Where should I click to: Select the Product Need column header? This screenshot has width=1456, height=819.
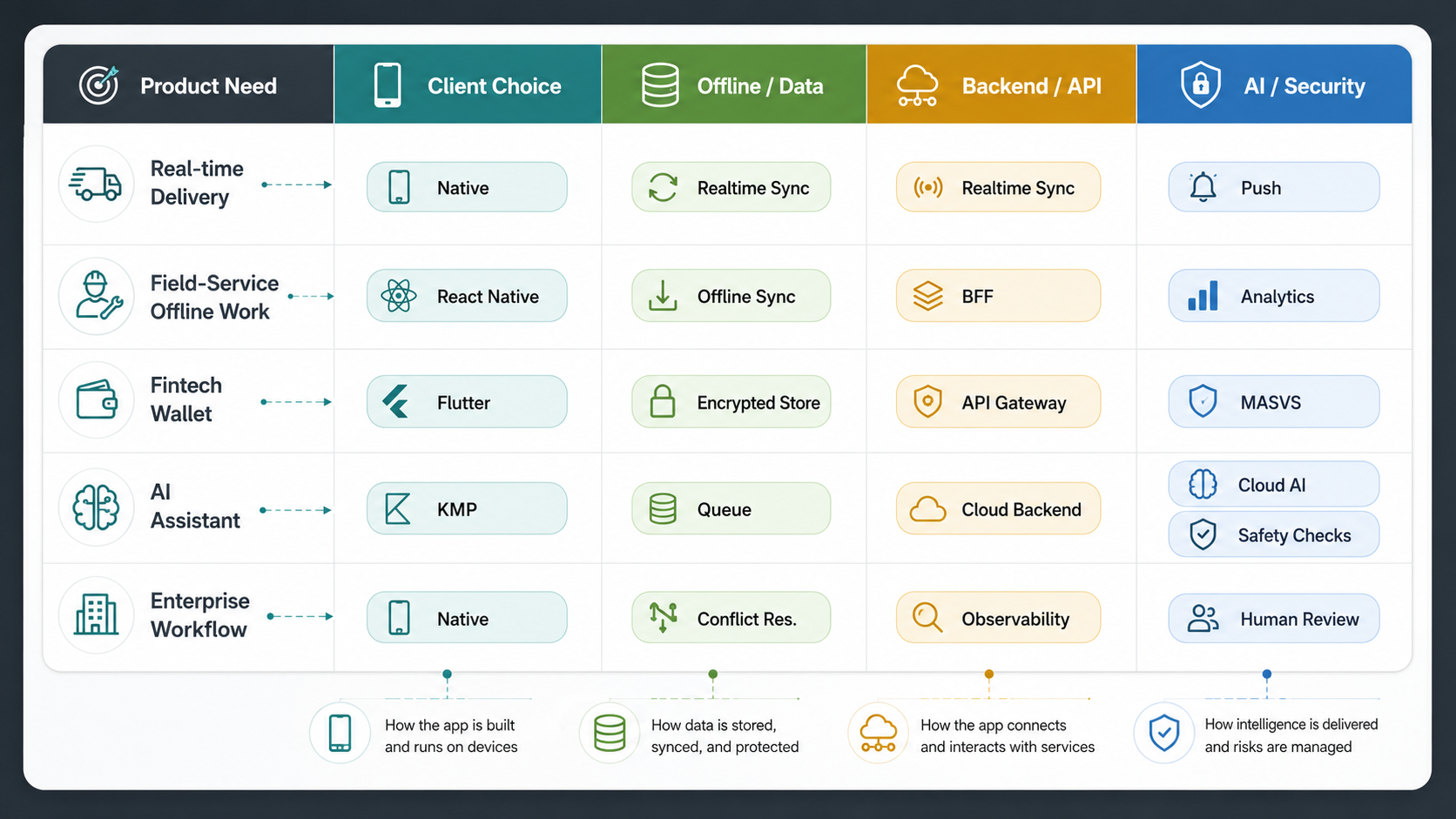pyautogui.click(x=188, y=84)
